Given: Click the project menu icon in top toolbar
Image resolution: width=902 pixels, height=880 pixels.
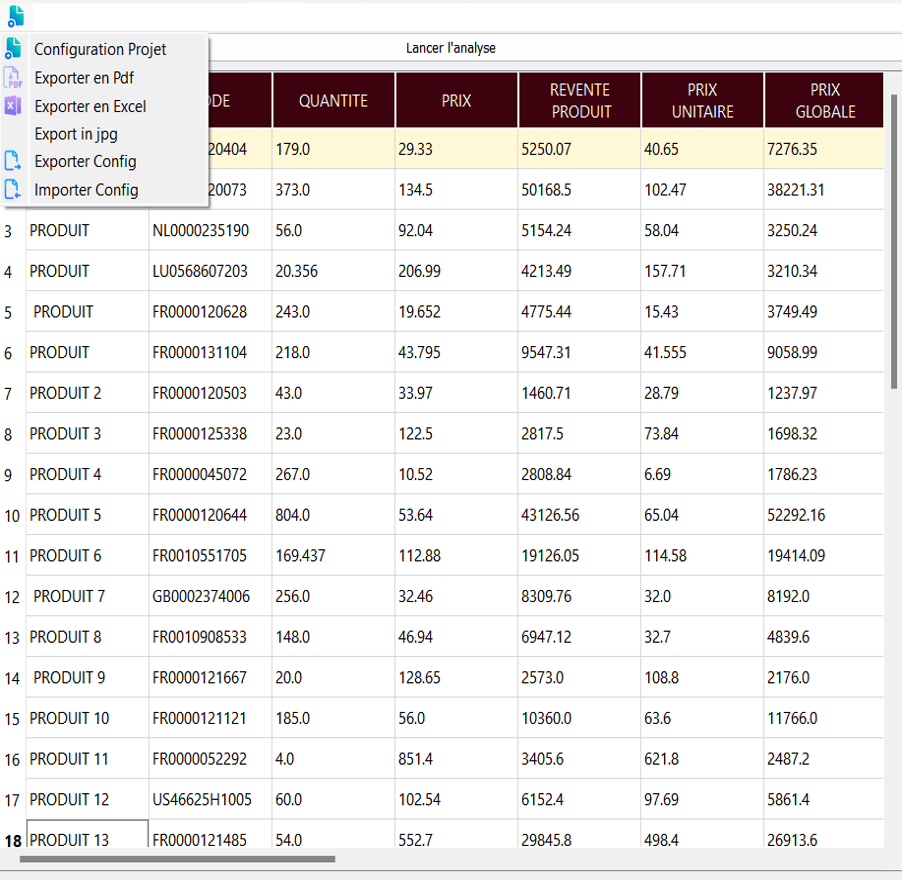Looking at the screenshot, I should coord(15,16).
